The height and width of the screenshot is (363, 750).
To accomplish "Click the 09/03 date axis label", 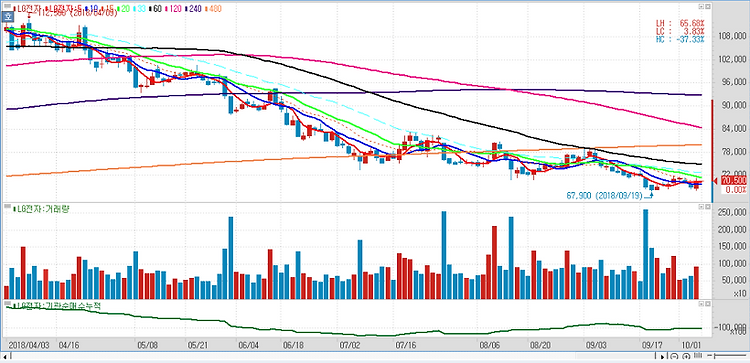I will click(x=596, y=344).
